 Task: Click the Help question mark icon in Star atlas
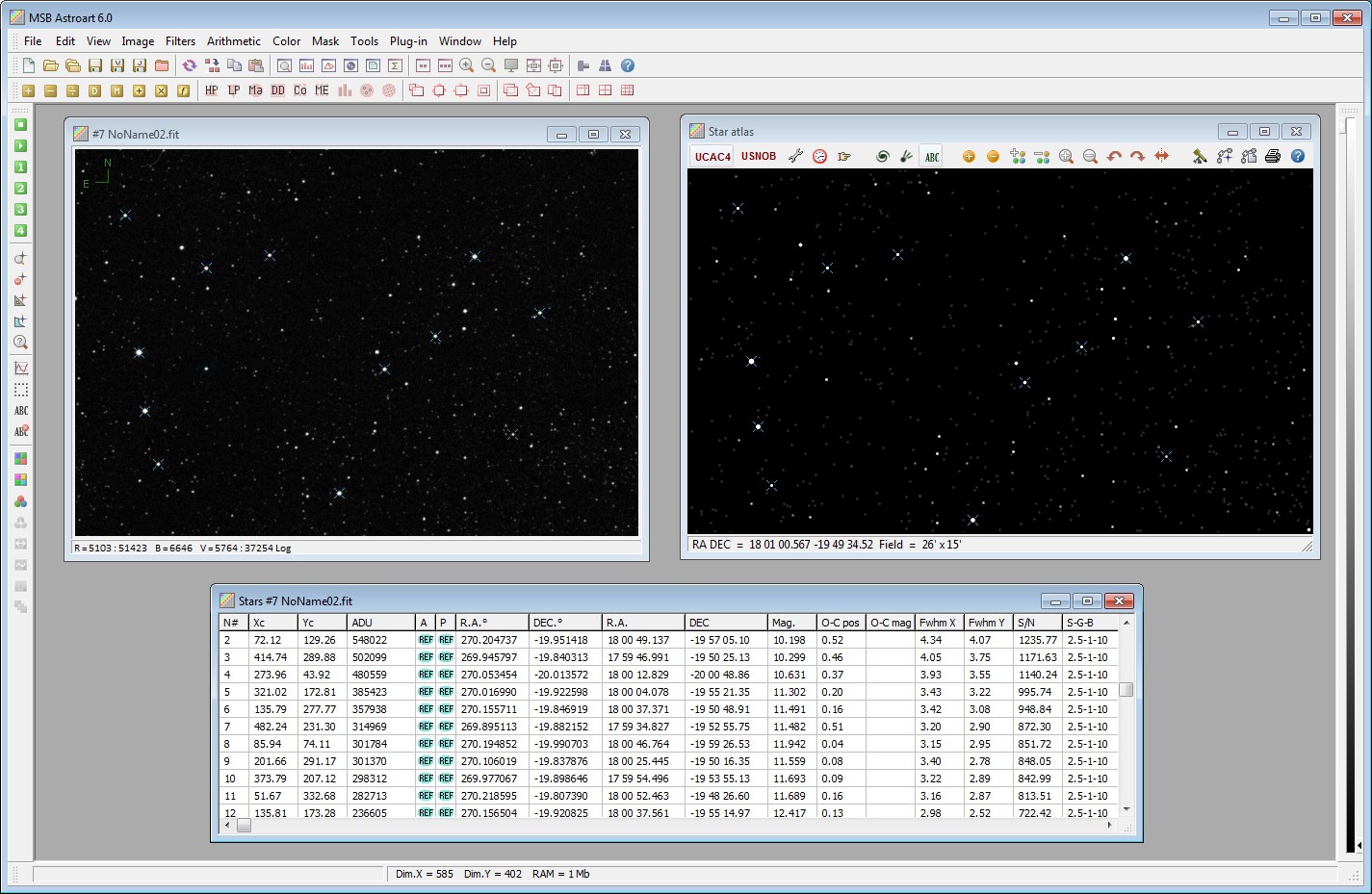[1297, 155]
